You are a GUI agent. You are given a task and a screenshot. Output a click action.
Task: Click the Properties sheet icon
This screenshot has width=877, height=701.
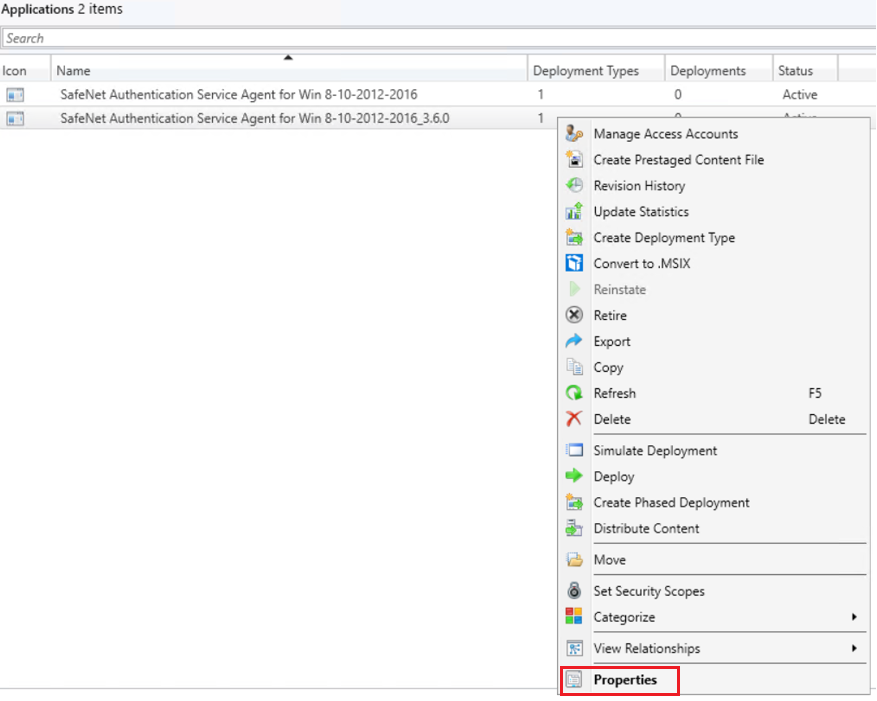coord(574,679)
